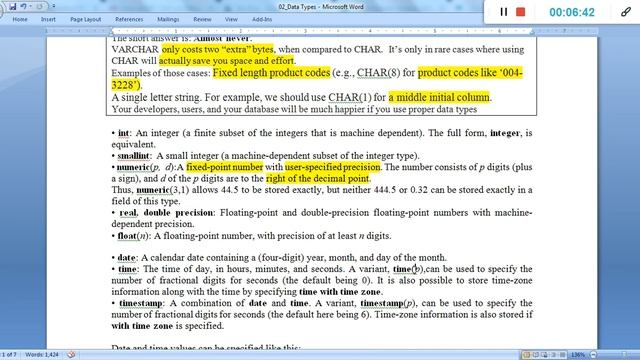Click the zoom out minus button
Image resolution: width=640 pixels, height=360 pixels.
pos(593,355)
